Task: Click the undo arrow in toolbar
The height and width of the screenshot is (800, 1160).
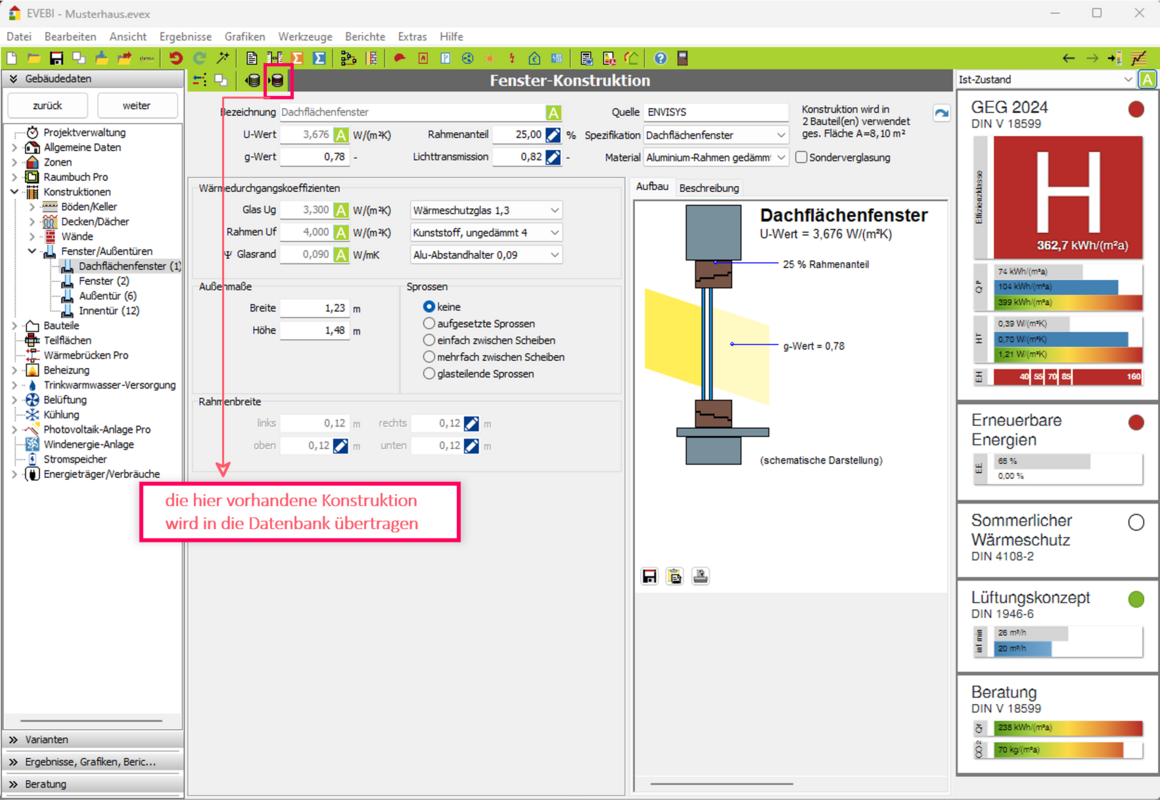Action: tap(176, 58)
